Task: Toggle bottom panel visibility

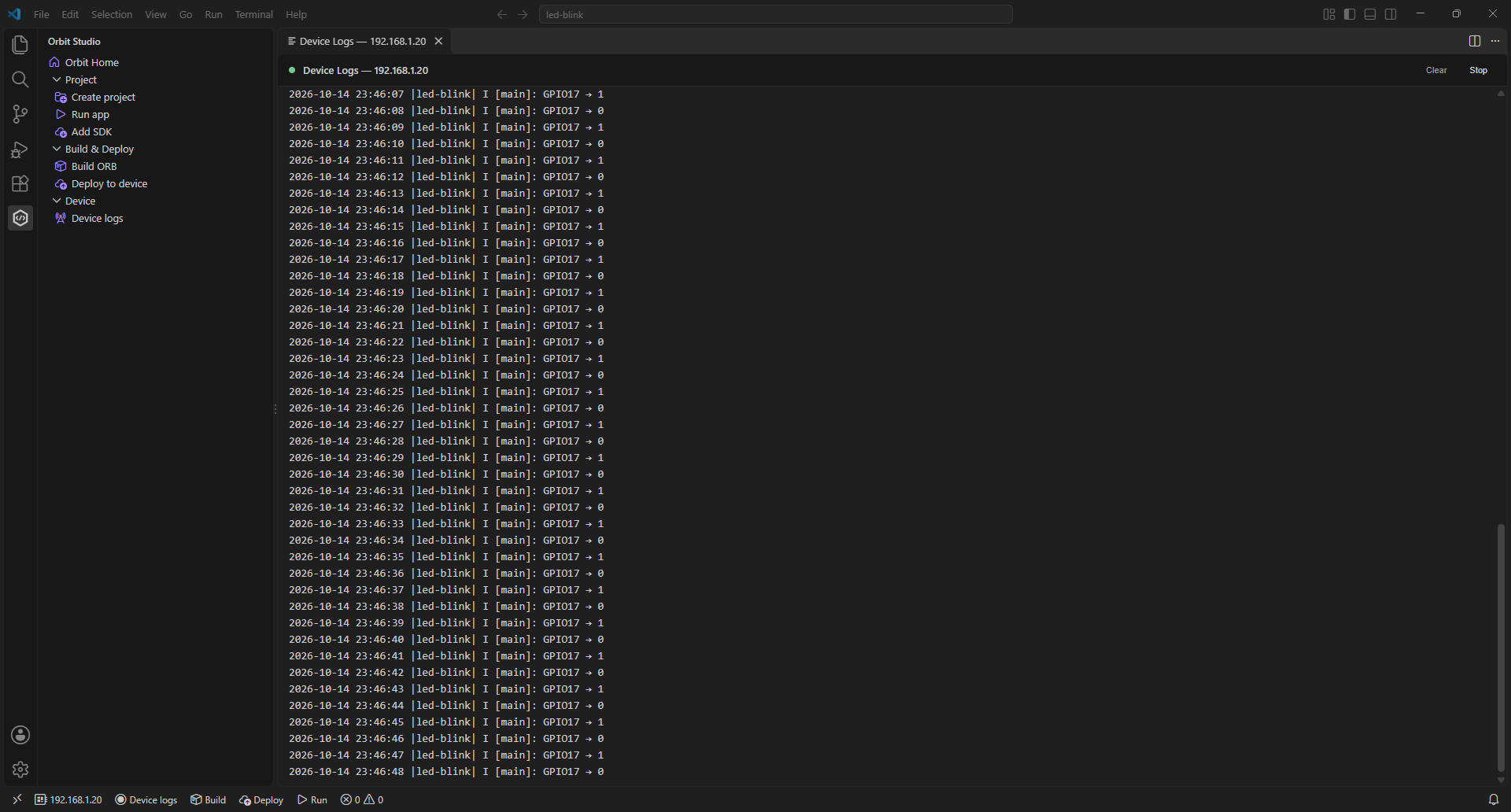Action: (x=1370, y=14)
